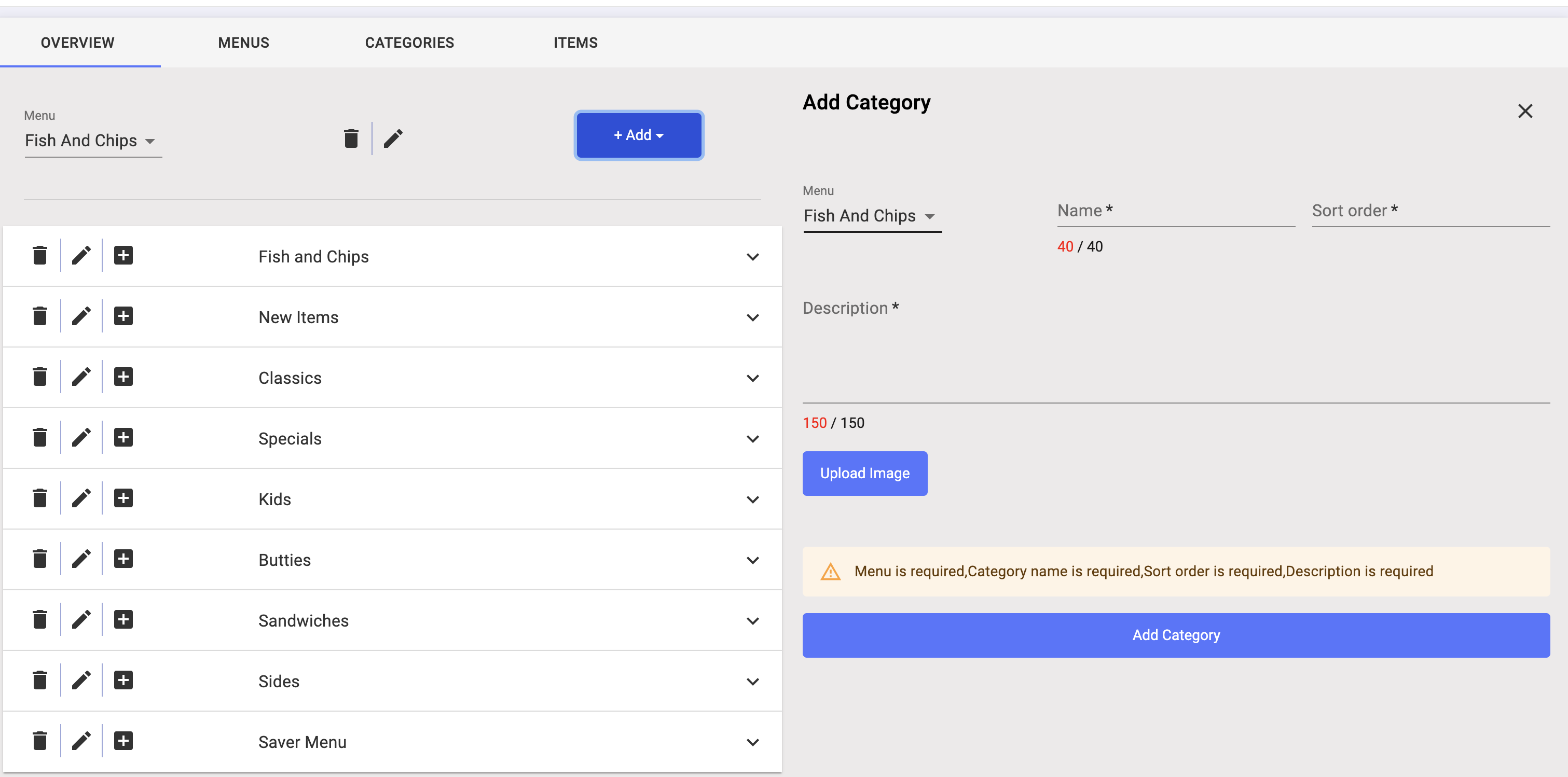Add an item to the Sides category
Screen dimensions: 1568x777
tap(123, 680)
